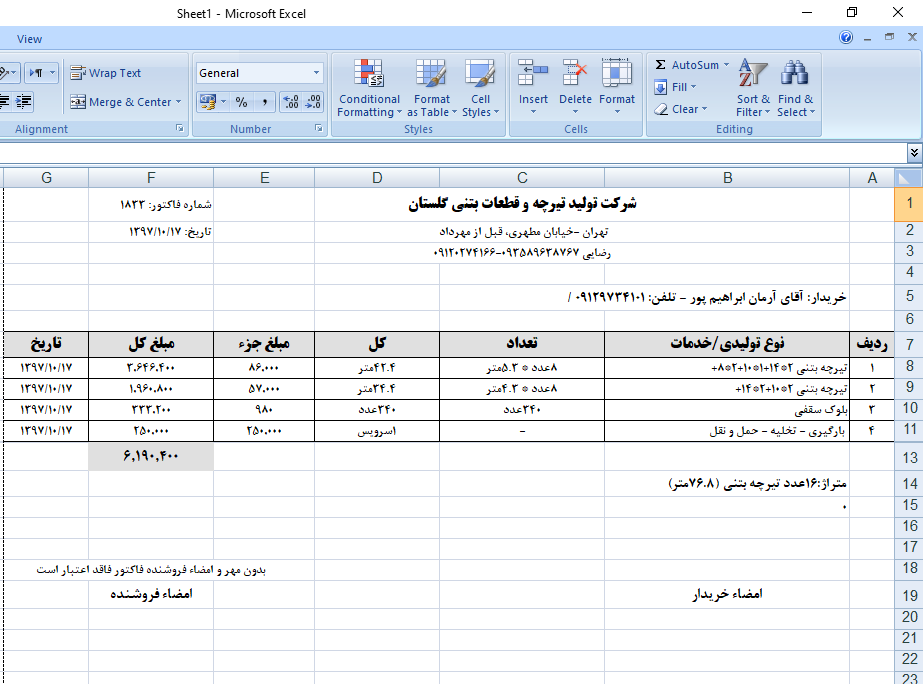Expand the AutoSum dropdown arrow
The image size is (923, 684).
click(x=726, y=65)
